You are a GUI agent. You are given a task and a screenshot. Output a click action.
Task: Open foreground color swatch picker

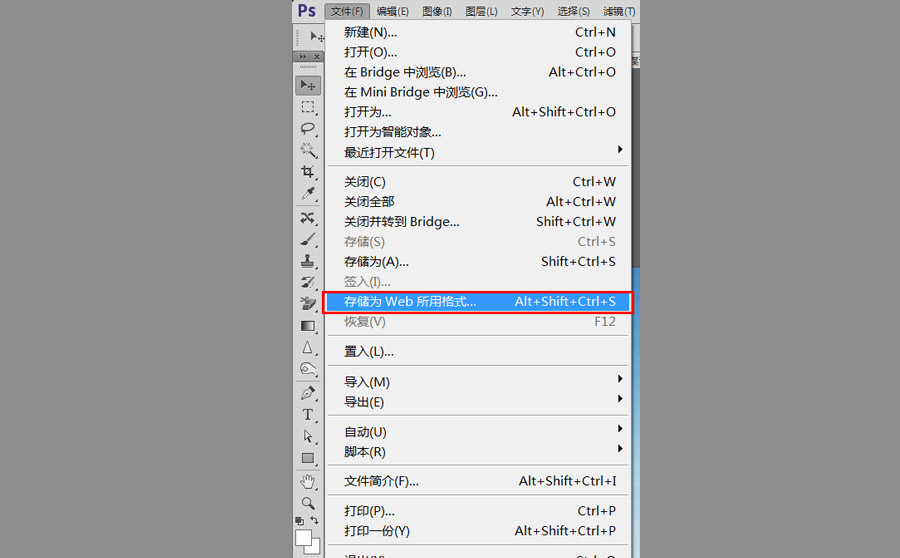[x=303, y=538]
